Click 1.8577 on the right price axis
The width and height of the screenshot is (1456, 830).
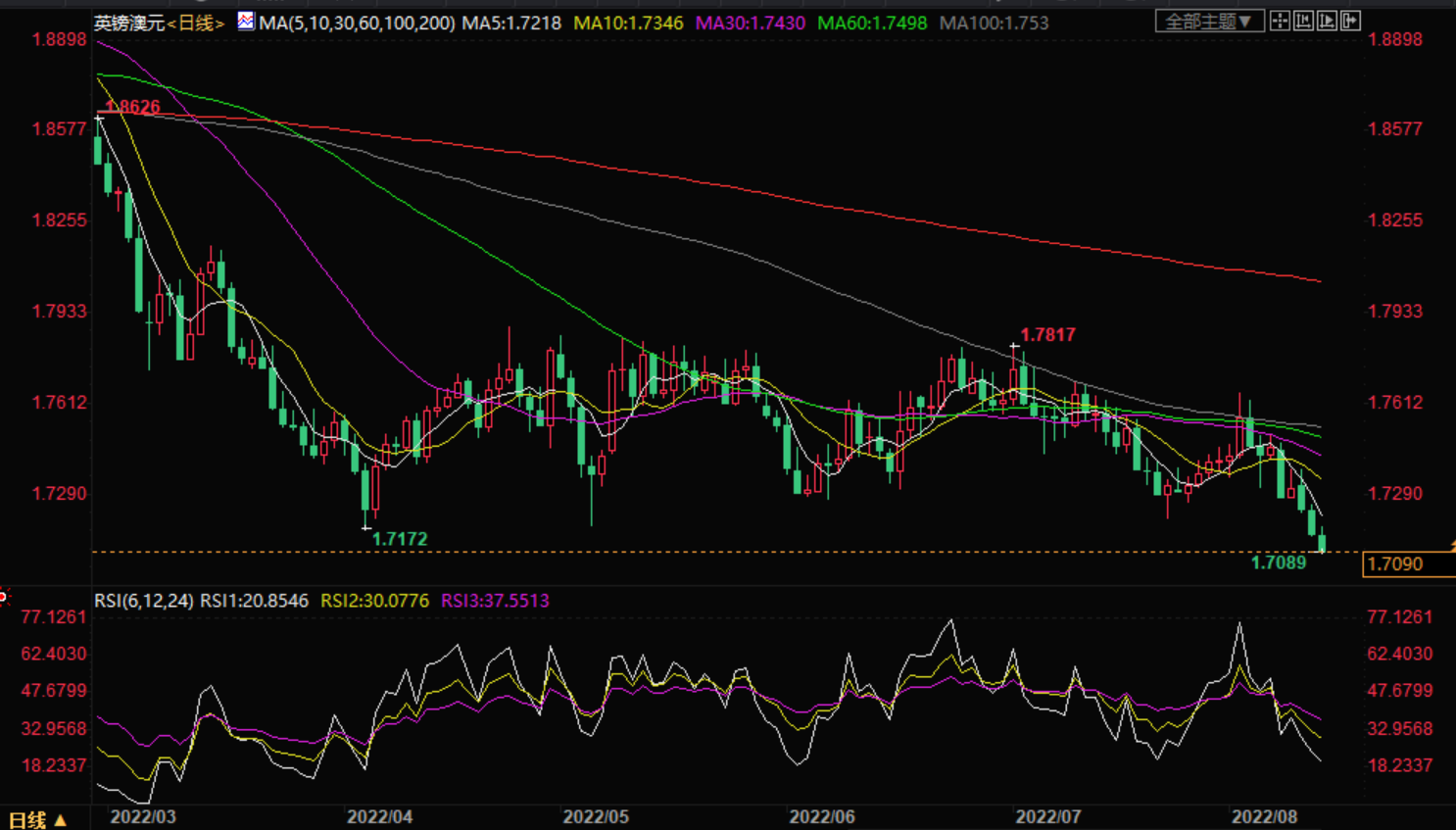(1395, 128)
